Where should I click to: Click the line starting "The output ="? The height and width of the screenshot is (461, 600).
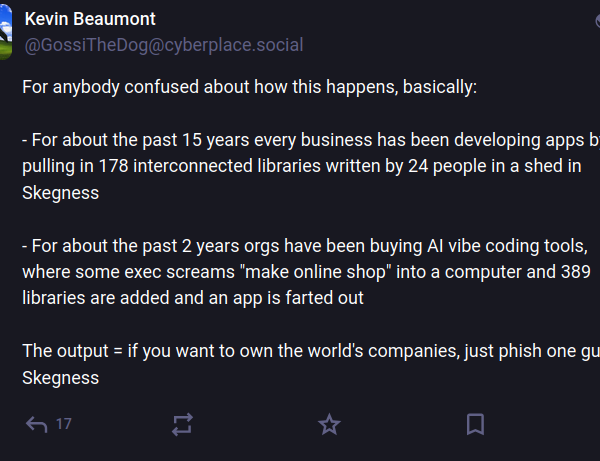(300, 351)
